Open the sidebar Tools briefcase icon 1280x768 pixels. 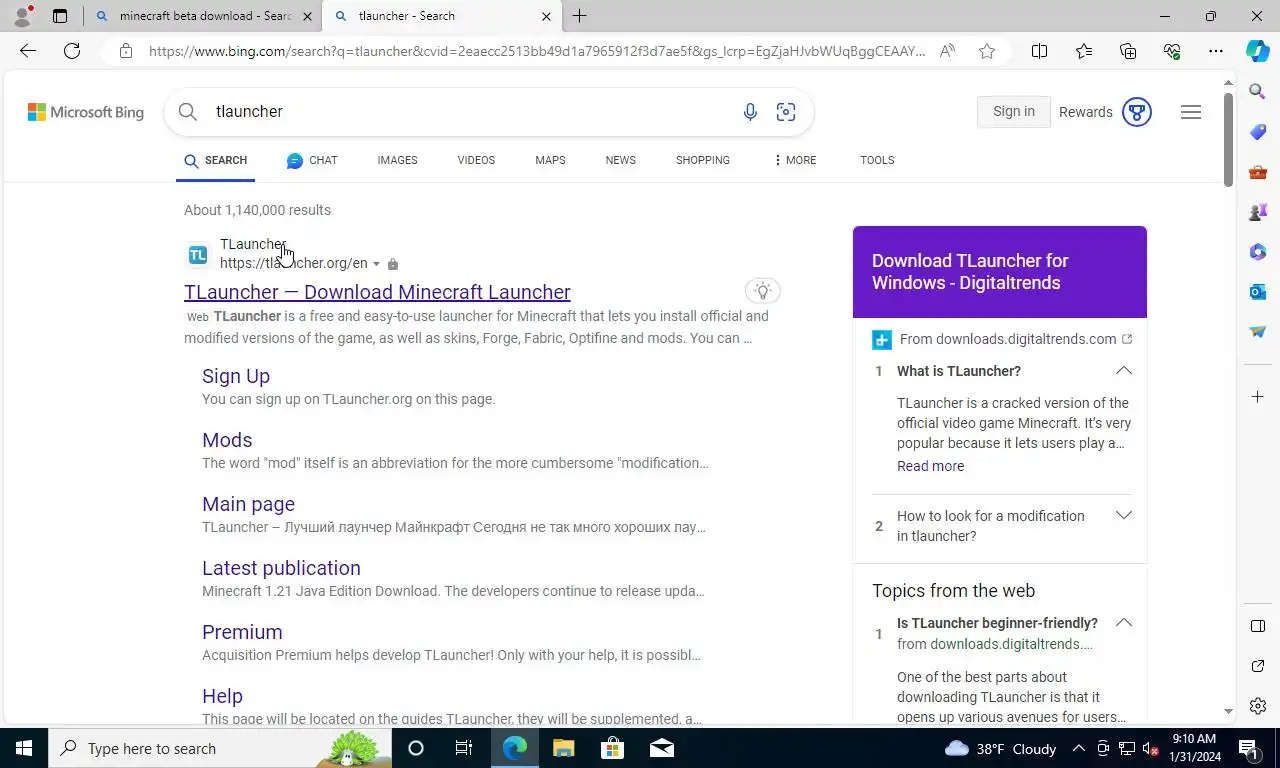coord(1258,172)
